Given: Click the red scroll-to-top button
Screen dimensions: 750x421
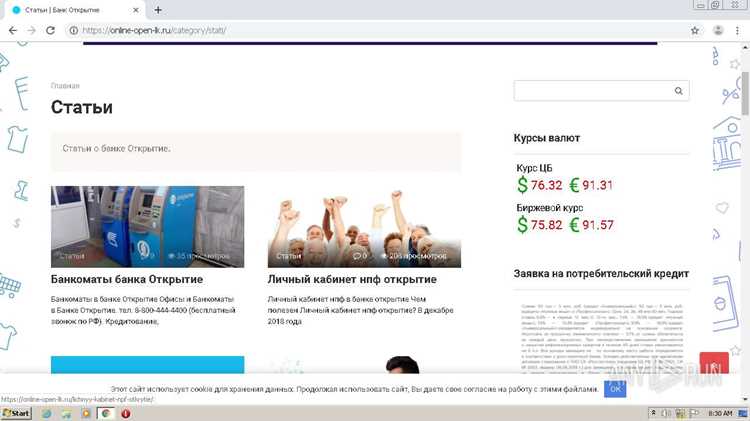Looking at the screenshot, I should pyautogui.click(x=714, y=364).
